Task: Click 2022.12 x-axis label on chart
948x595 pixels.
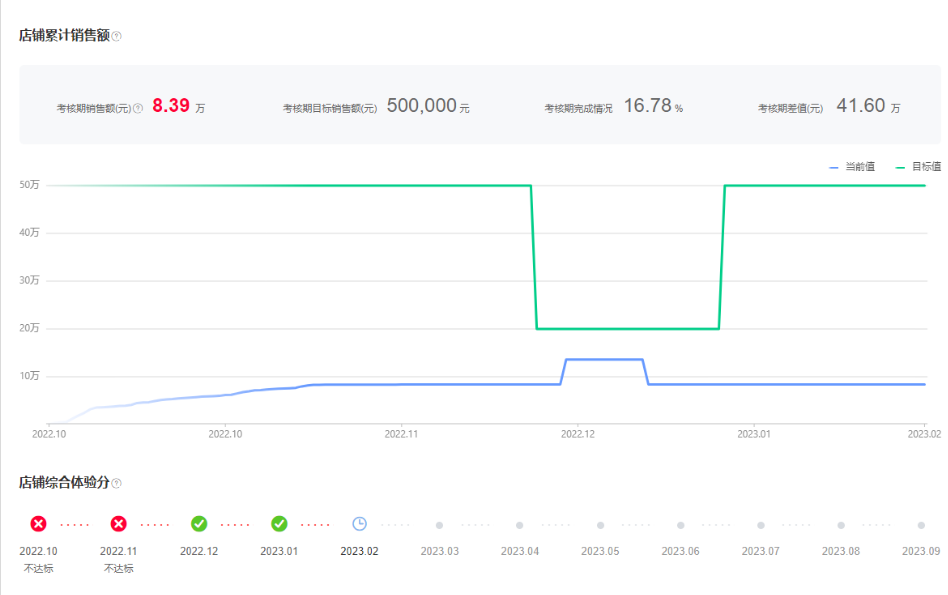Action: pyautogui.click(x=578, y=434)
